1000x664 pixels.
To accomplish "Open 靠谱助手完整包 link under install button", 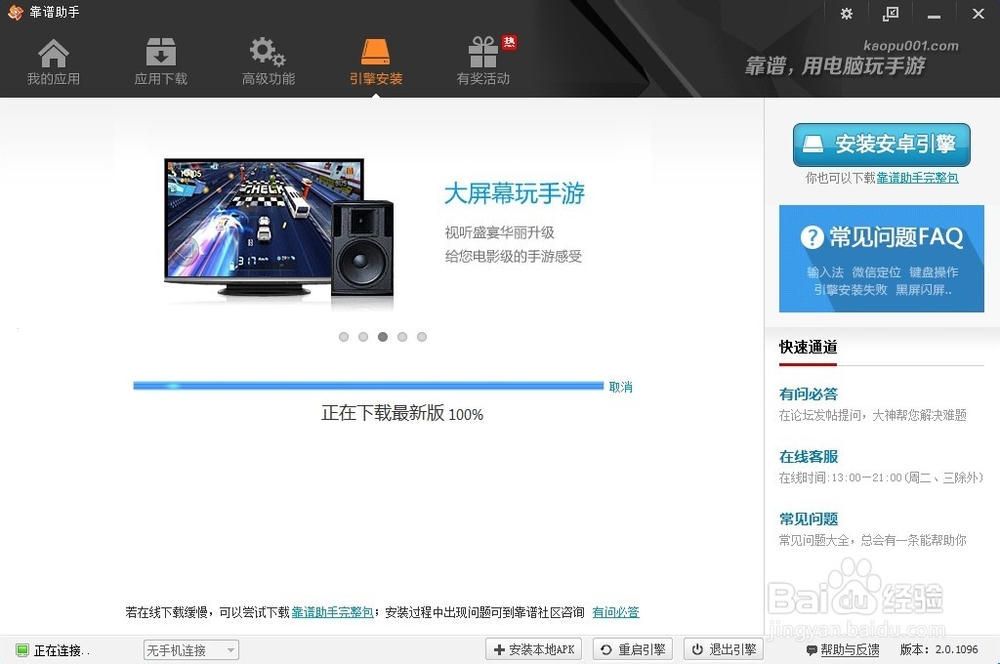I will pos(917,178).
